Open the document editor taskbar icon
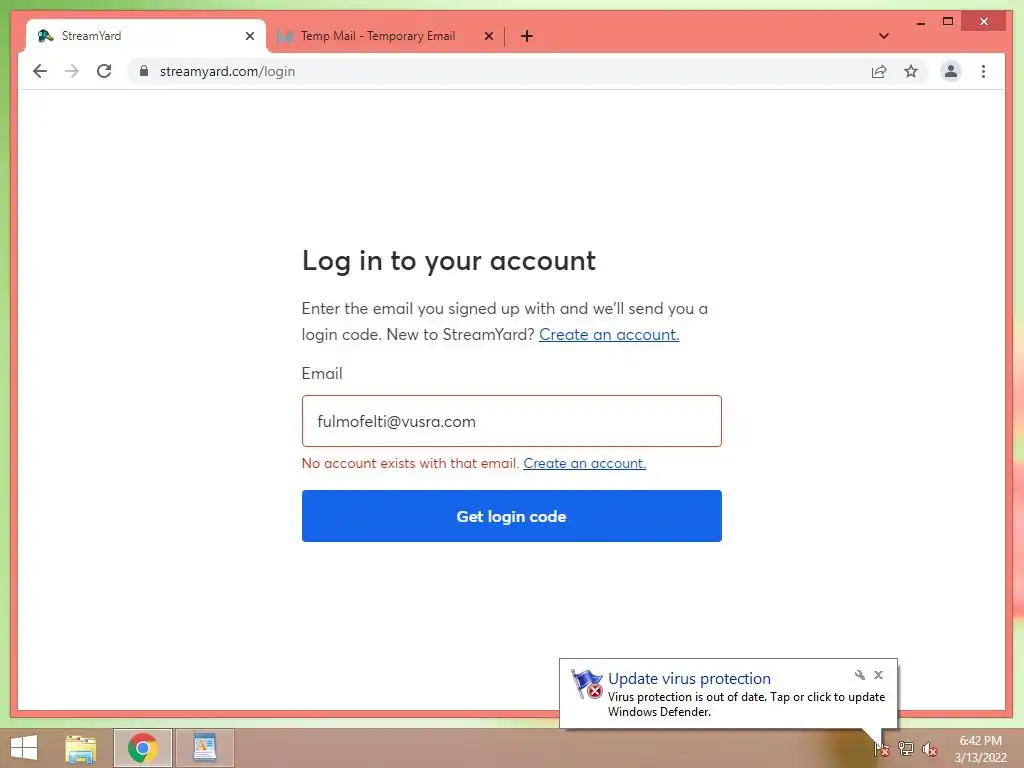The width and height of the screenshot is (1024, 768). 204,748
